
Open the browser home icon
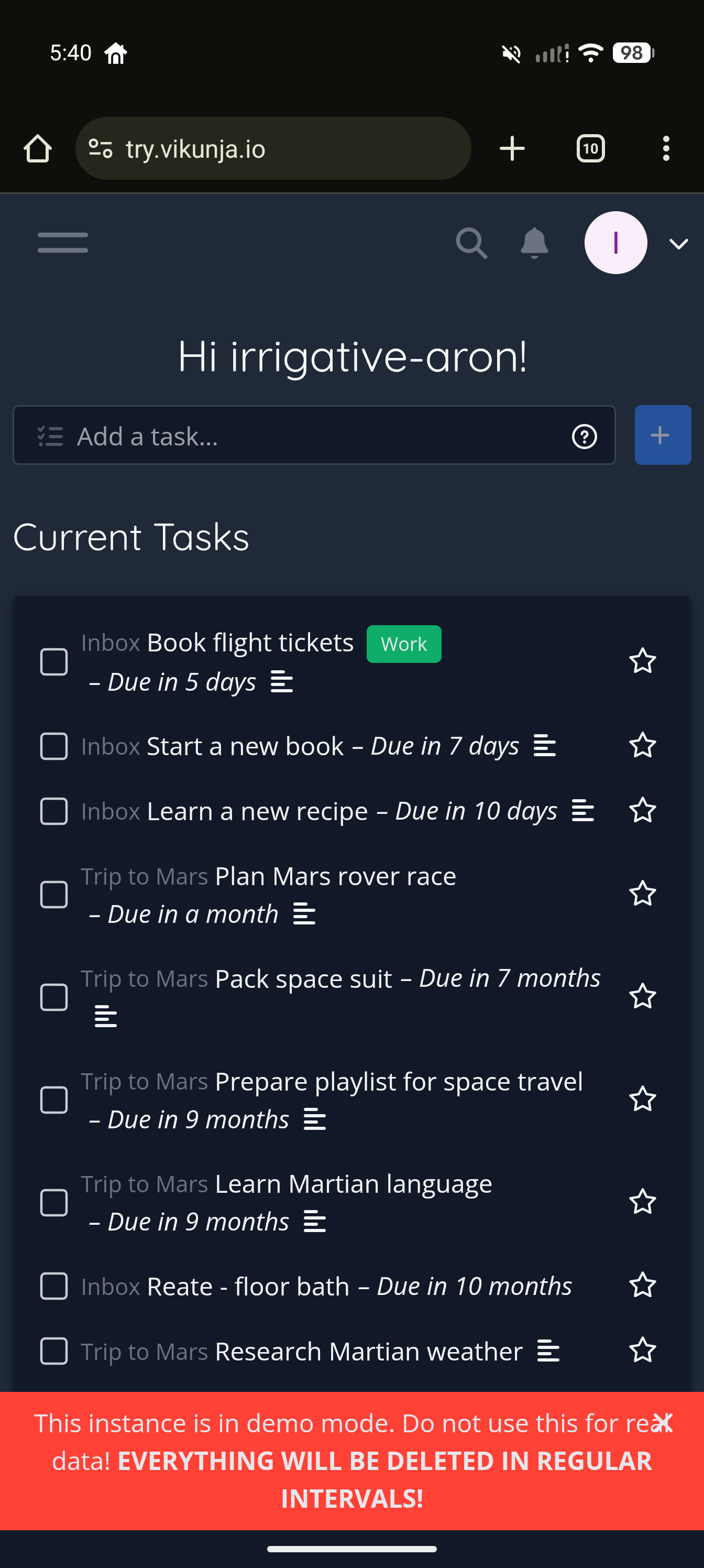38,148
